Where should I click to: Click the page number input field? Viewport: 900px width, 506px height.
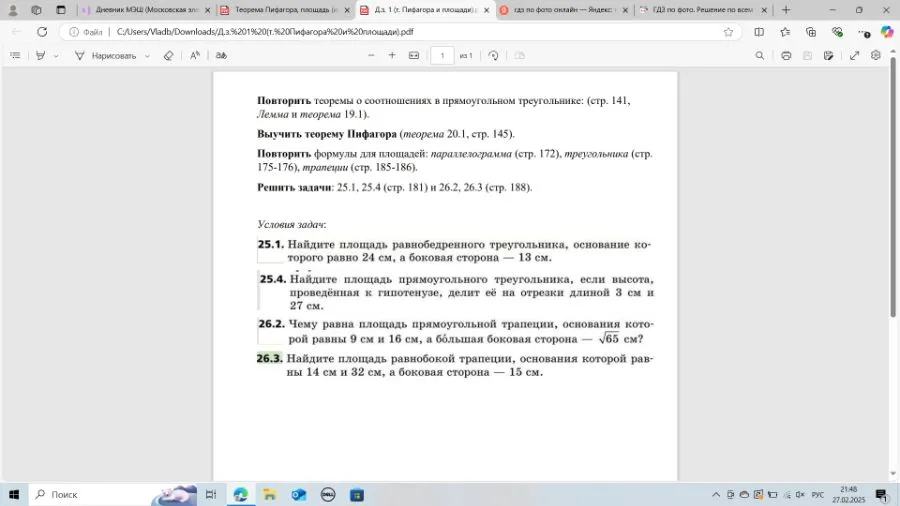[x=442, y=56]
